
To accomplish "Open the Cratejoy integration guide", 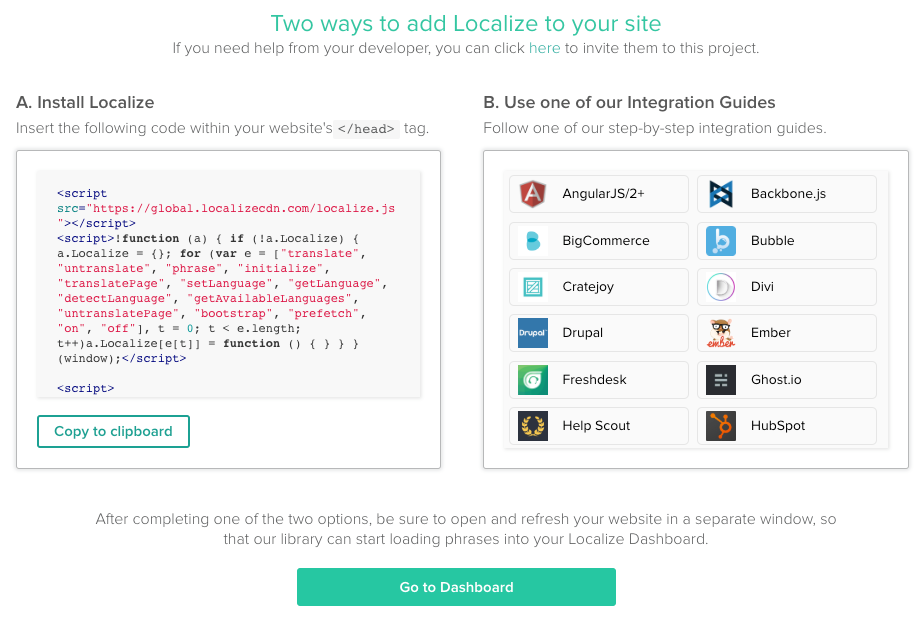I will click(599, 287).
